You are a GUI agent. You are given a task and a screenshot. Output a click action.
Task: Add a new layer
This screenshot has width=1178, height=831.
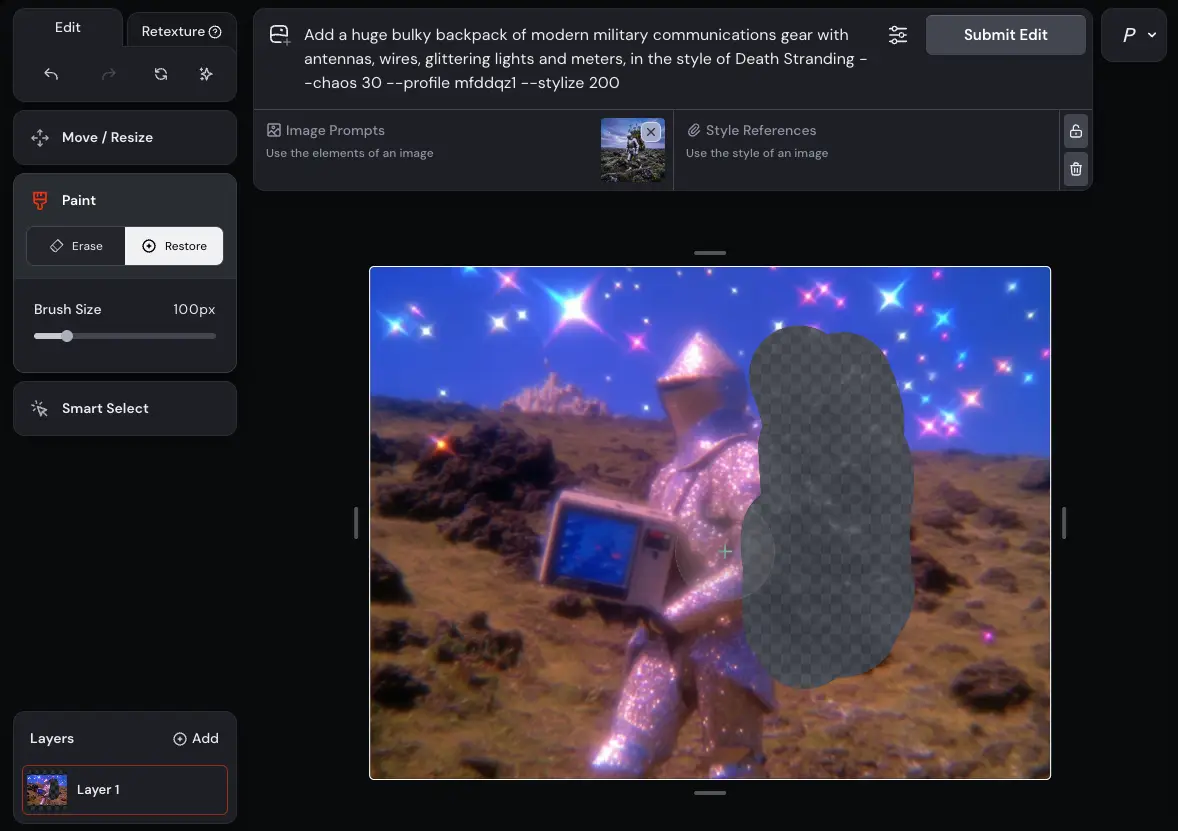click(x=195, y=738)
